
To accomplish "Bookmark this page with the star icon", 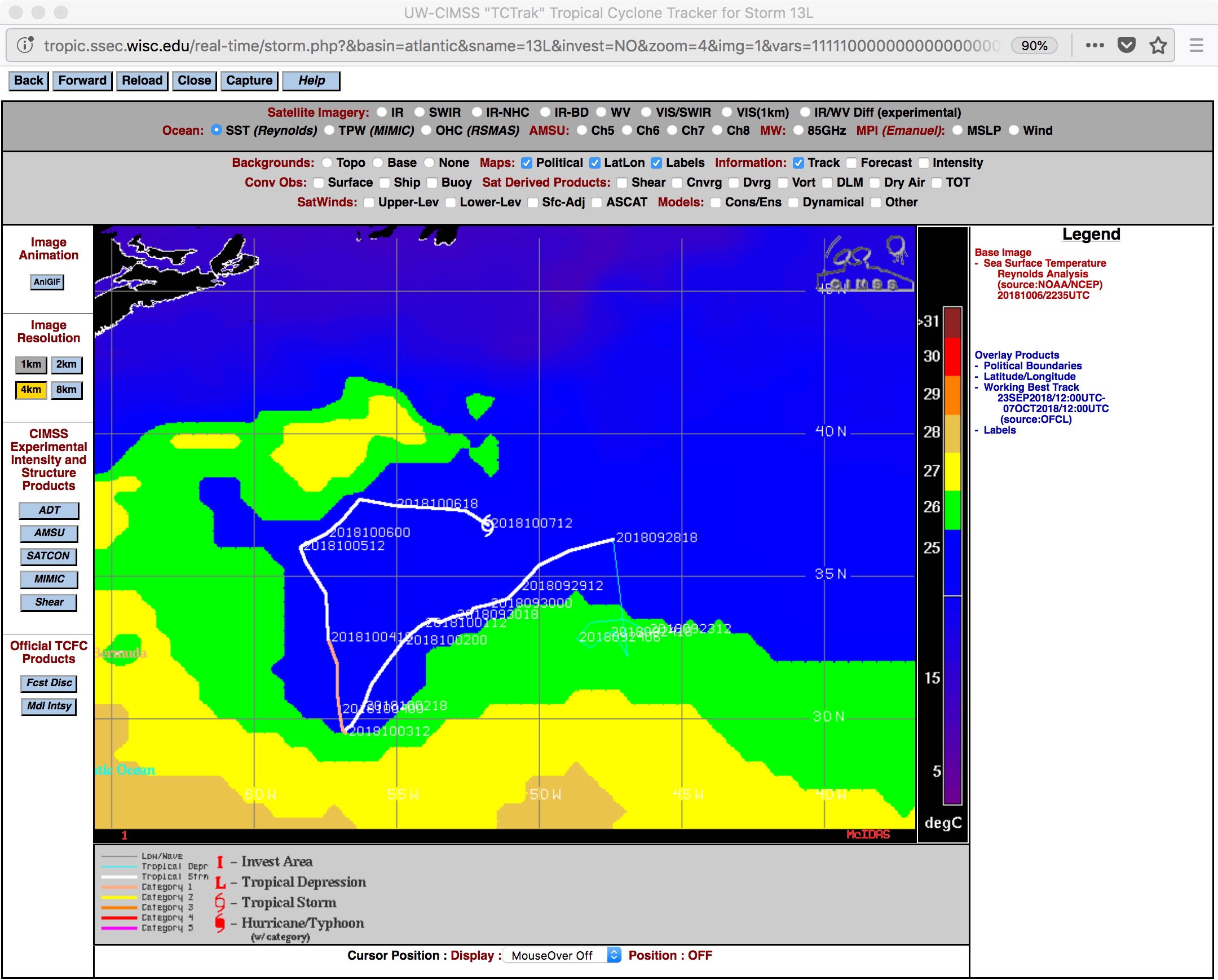I will pos(1158,45).
